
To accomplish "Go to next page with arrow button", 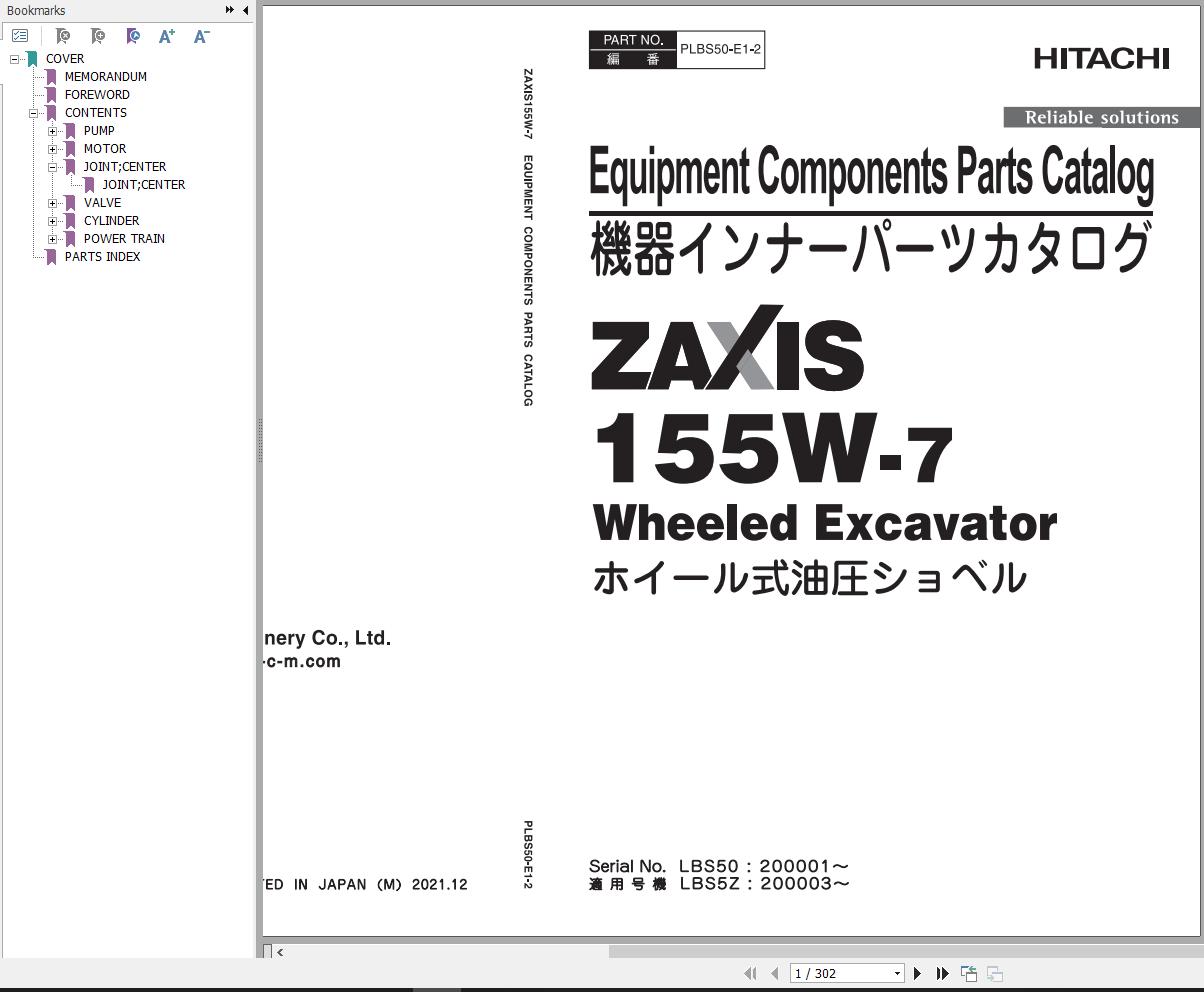I will click(918, 973).
